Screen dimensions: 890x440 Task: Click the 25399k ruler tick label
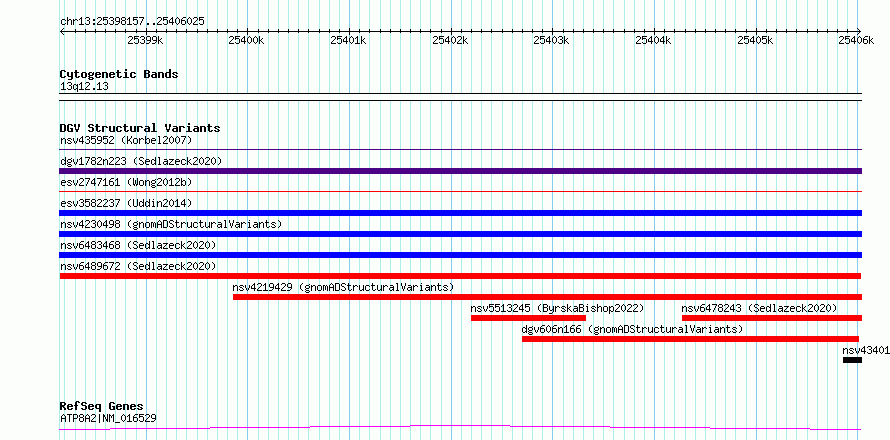click(146, 40)
